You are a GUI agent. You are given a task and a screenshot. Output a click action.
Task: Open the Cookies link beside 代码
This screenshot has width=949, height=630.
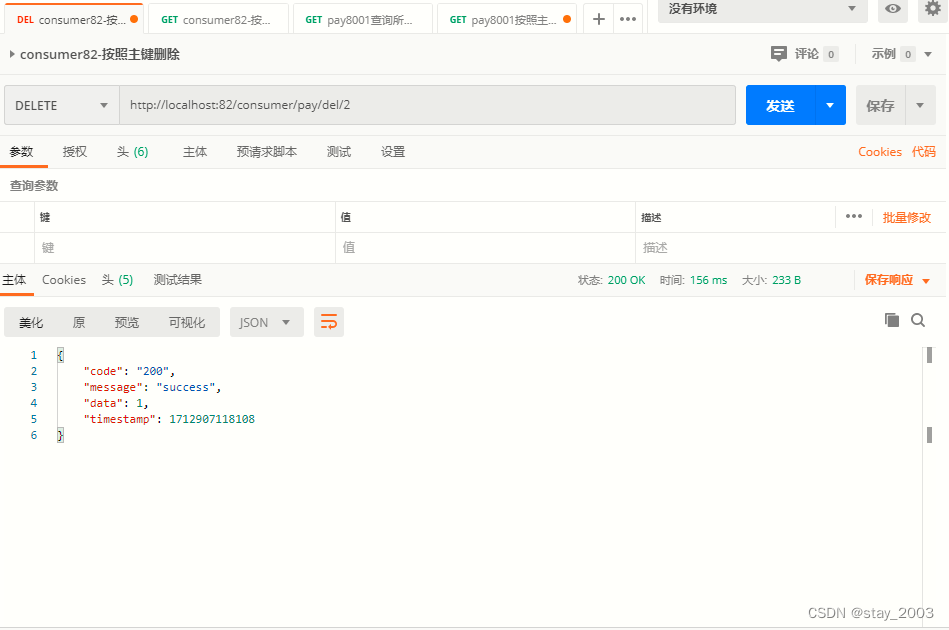(x=880, y=152)
